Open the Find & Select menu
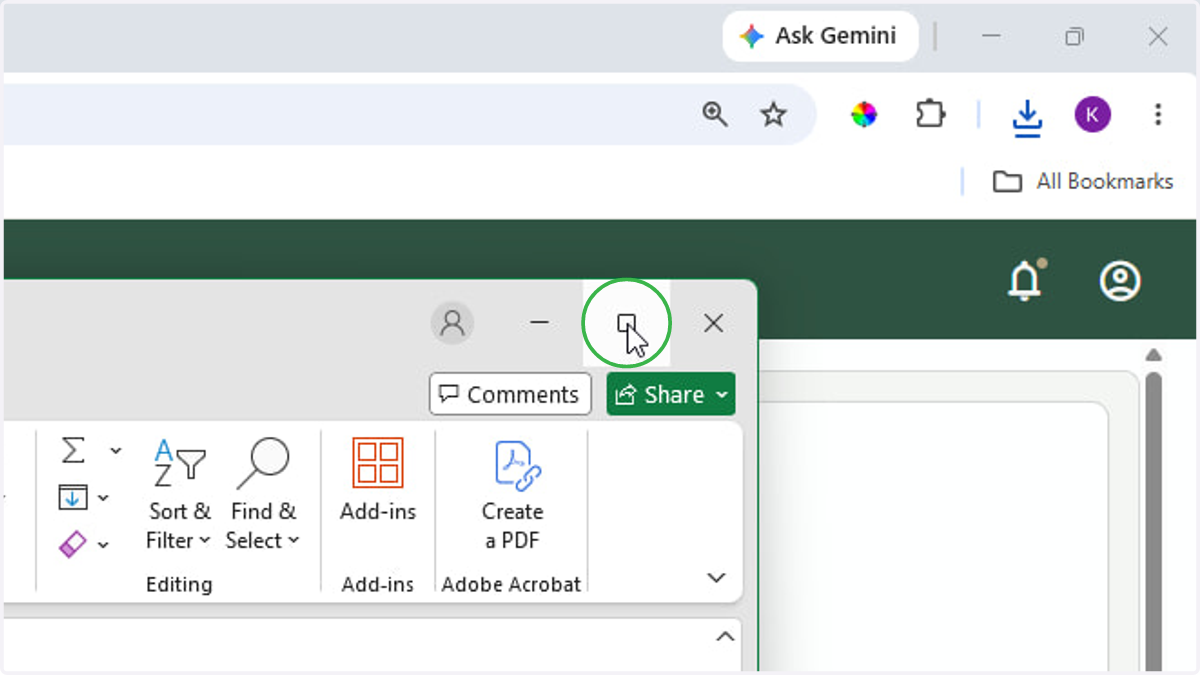The height and width of the screenshot is (675, 1200). (x=262, y=494)
